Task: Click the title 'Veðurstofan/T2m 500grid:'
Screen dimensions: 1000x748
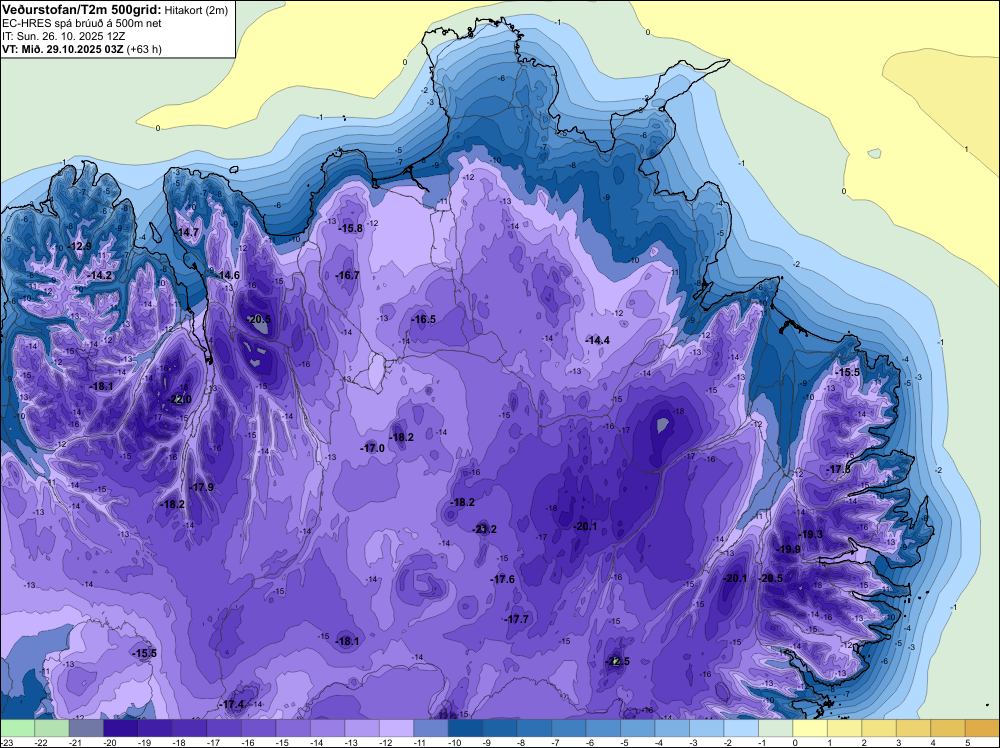Action: 82,8
